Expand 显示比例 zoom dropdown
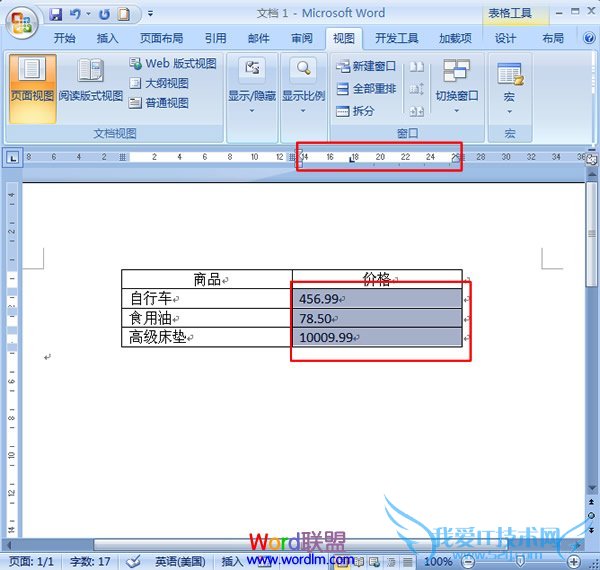The width and height of the screenshot is (600, 570). (303, 86)
